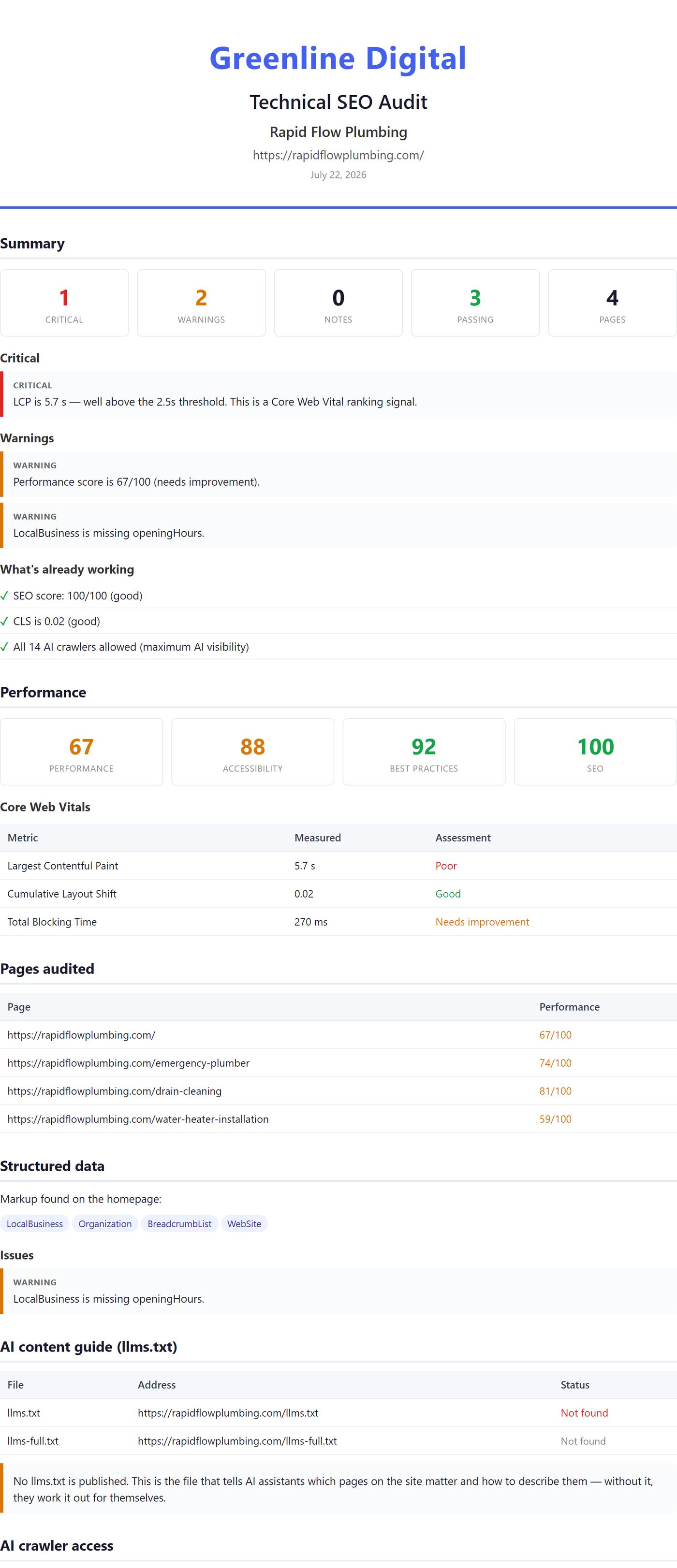The width and height of the screenshot is (677, 1568).
Task: Click the AI crawler access heading
Action: (57, 1545)
